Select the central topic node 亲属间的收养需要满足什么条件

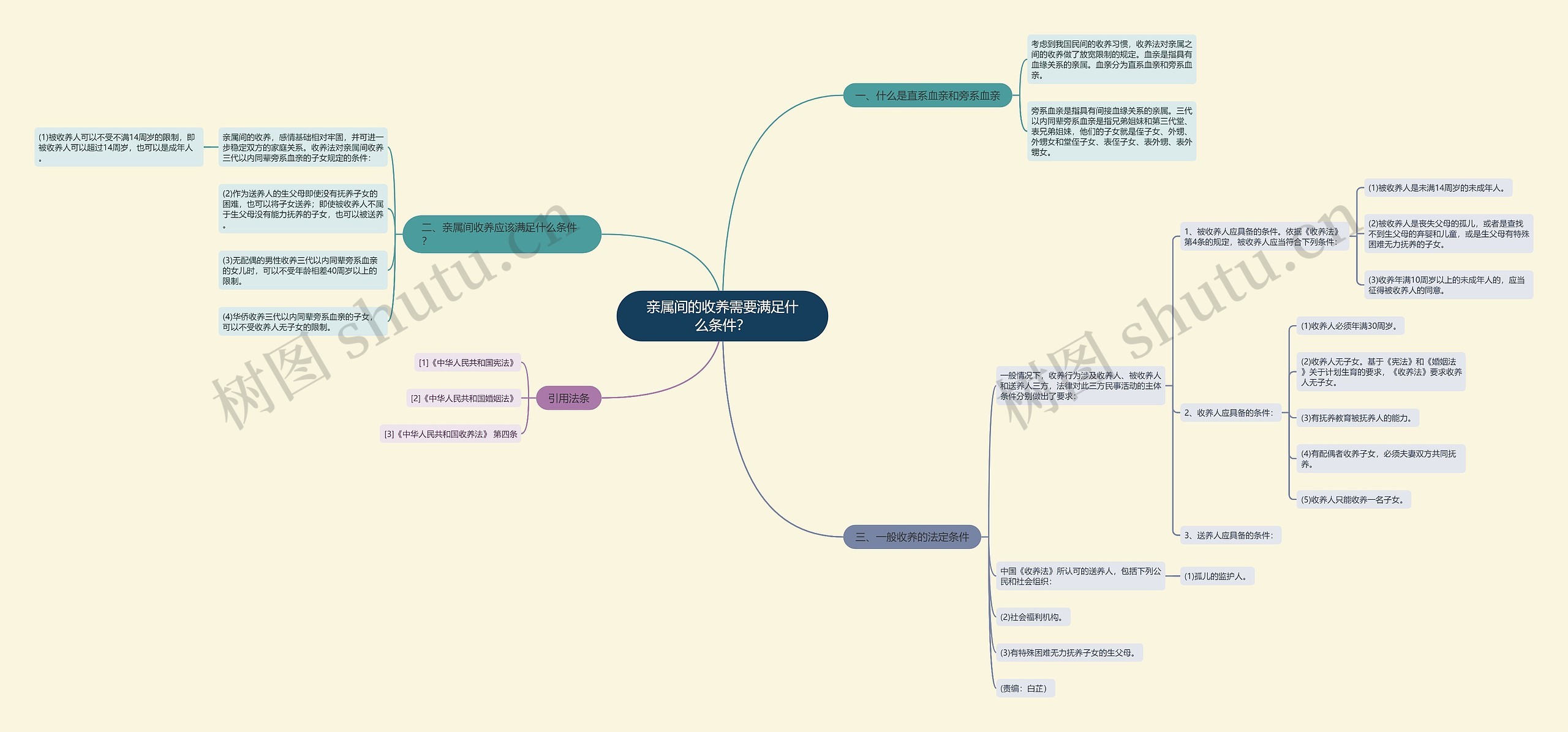point(722,316)
